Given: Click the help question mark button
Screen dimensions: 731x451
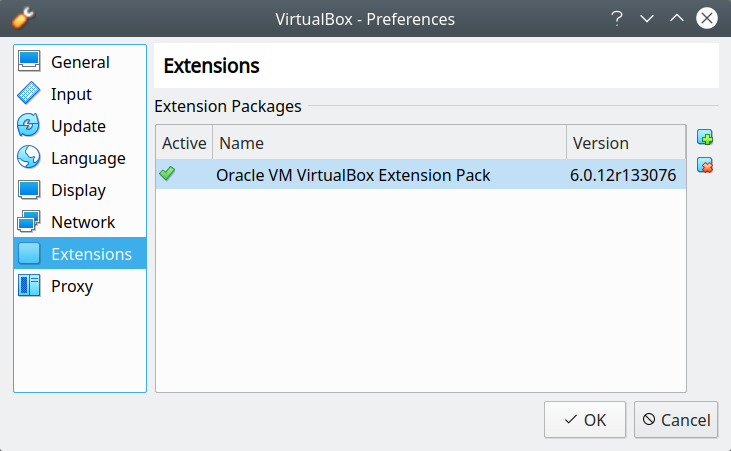Looking at the screenshot, I should pyautogui.click(x=617, y=19).
